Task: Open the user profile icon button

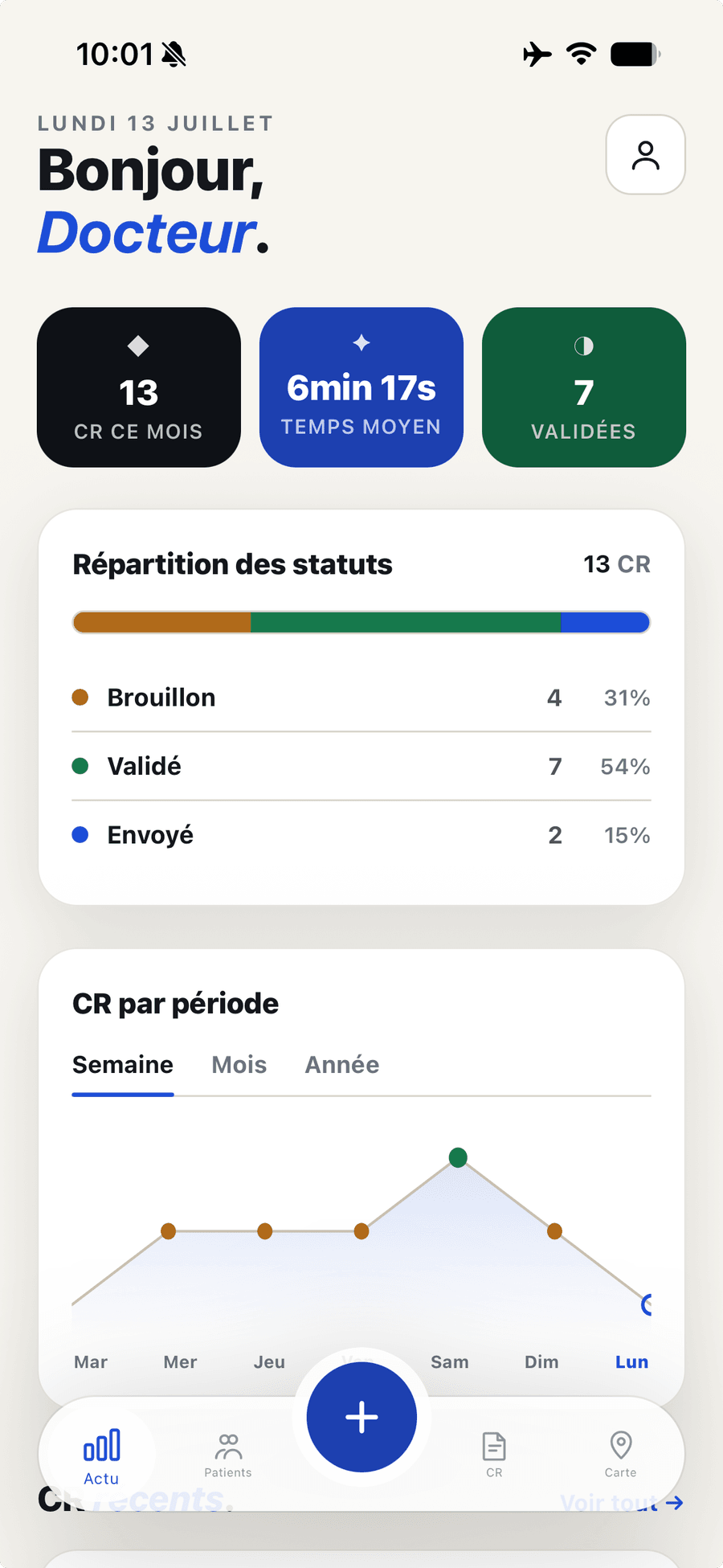Action: (645, 154)
